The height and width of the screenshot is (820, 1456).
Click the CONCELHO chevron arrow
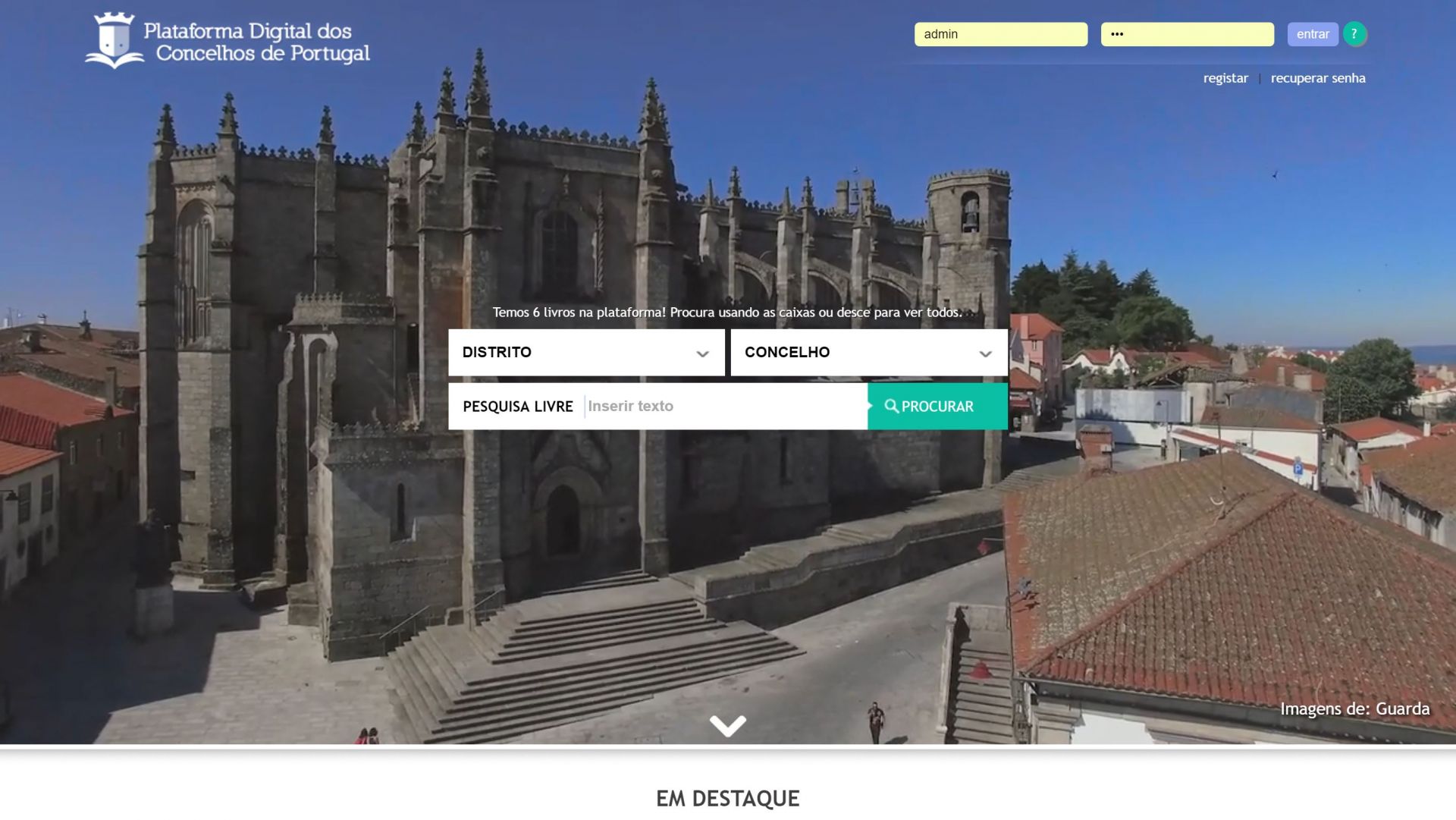pyautogui.click(x=985, y=353)
